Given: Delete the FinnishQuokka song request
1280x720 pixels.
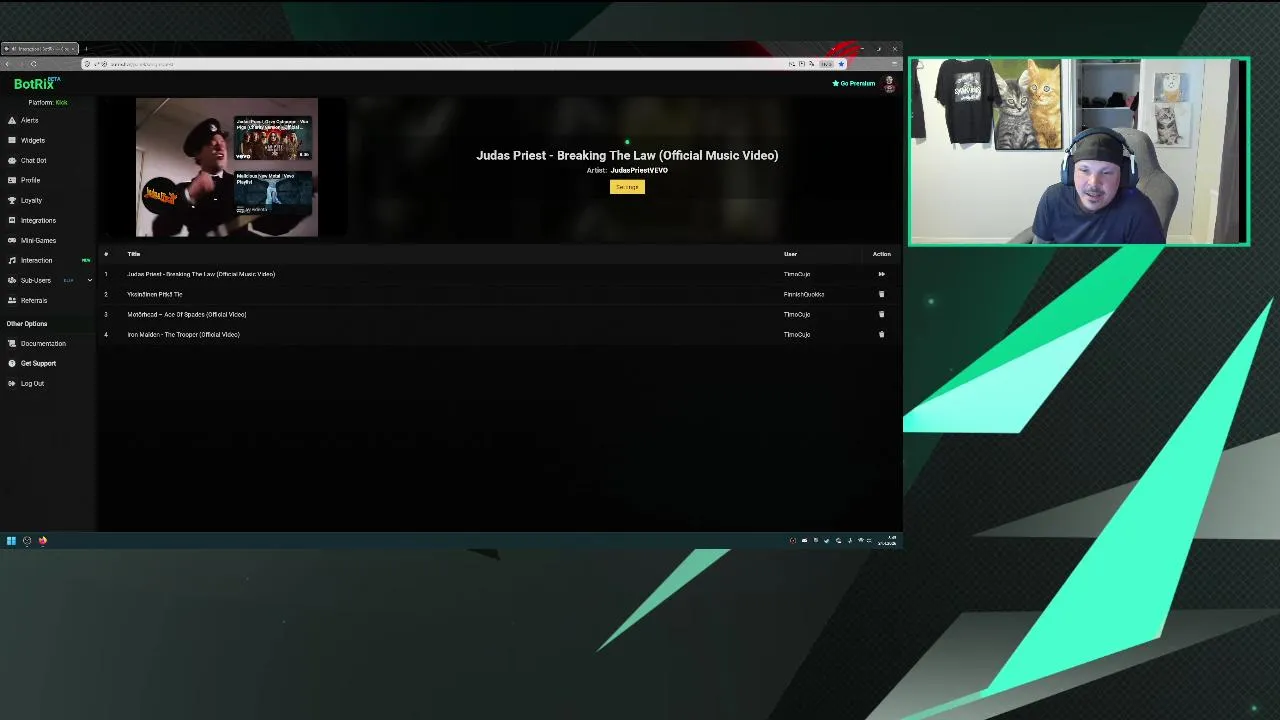Looking at the screenshot, I should [881, 294].
